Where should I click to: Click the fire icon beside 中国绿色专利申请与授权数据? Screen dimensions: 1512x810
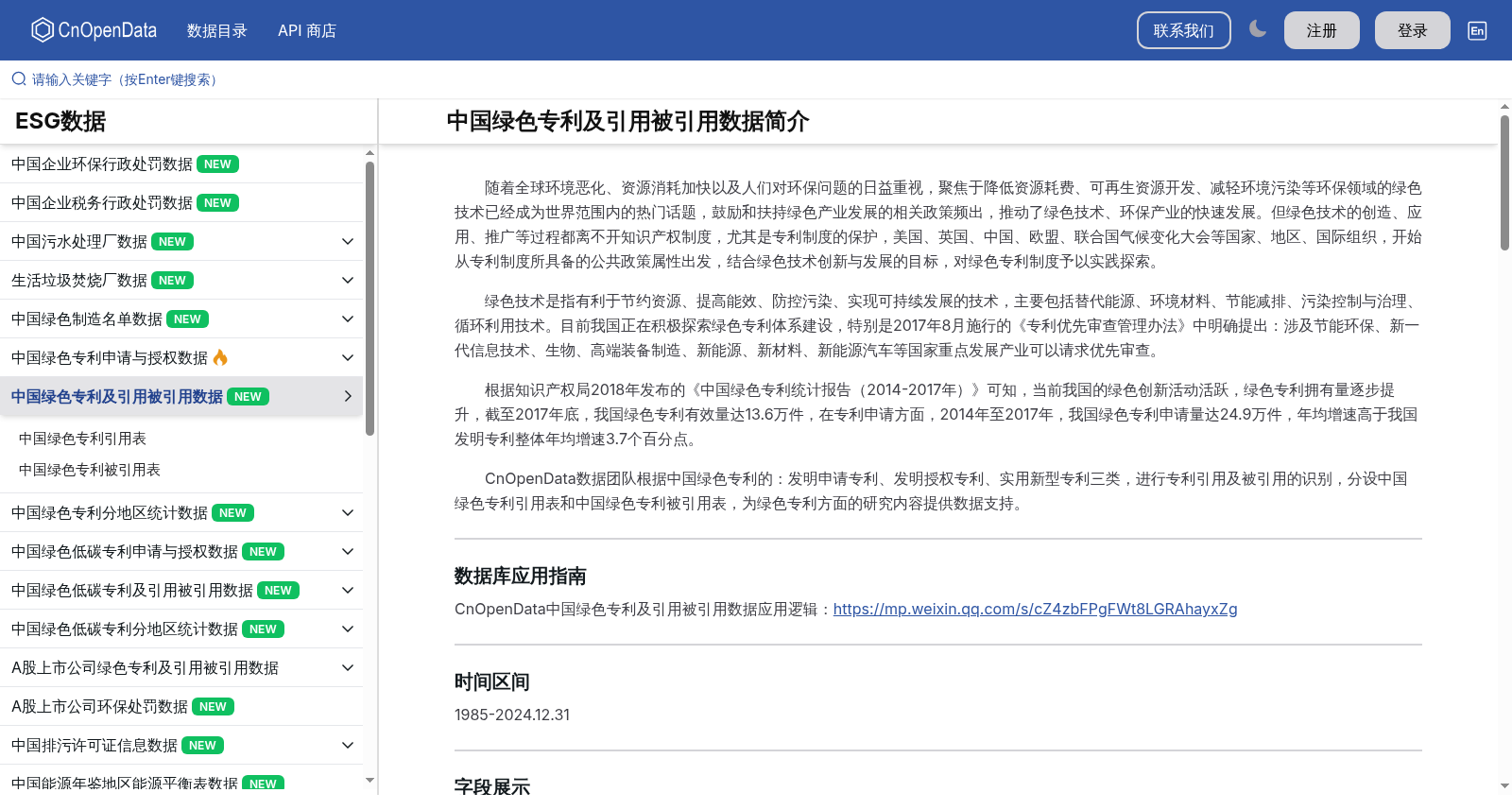(220, 357)
